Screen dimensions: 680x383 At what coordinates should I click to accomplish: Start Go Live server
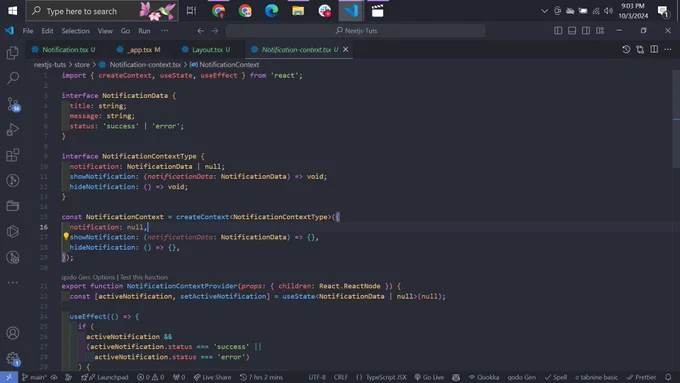(429, 377)
